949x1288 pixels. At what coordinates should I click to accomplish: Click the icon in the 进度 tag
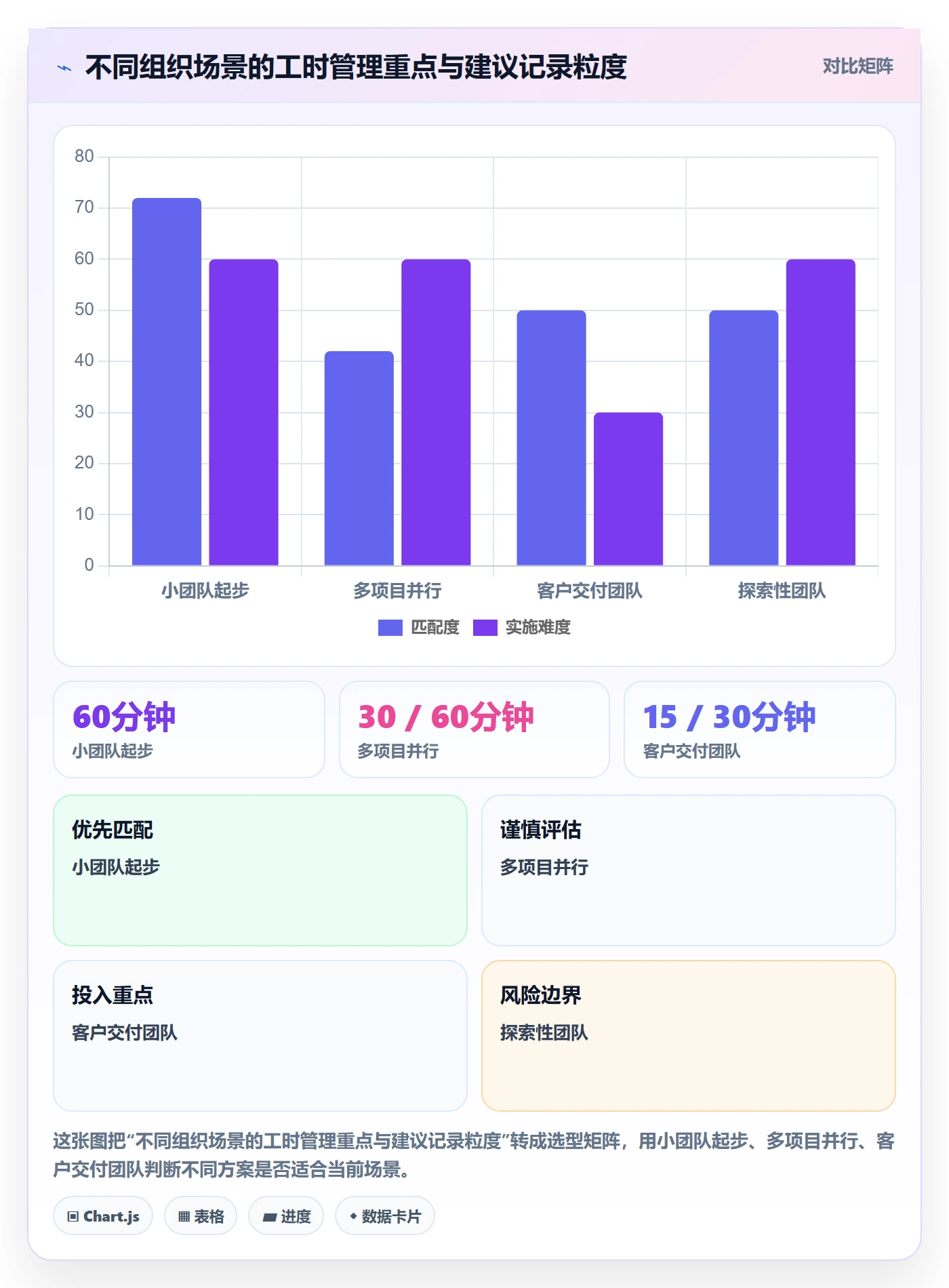coord(269,1217)
